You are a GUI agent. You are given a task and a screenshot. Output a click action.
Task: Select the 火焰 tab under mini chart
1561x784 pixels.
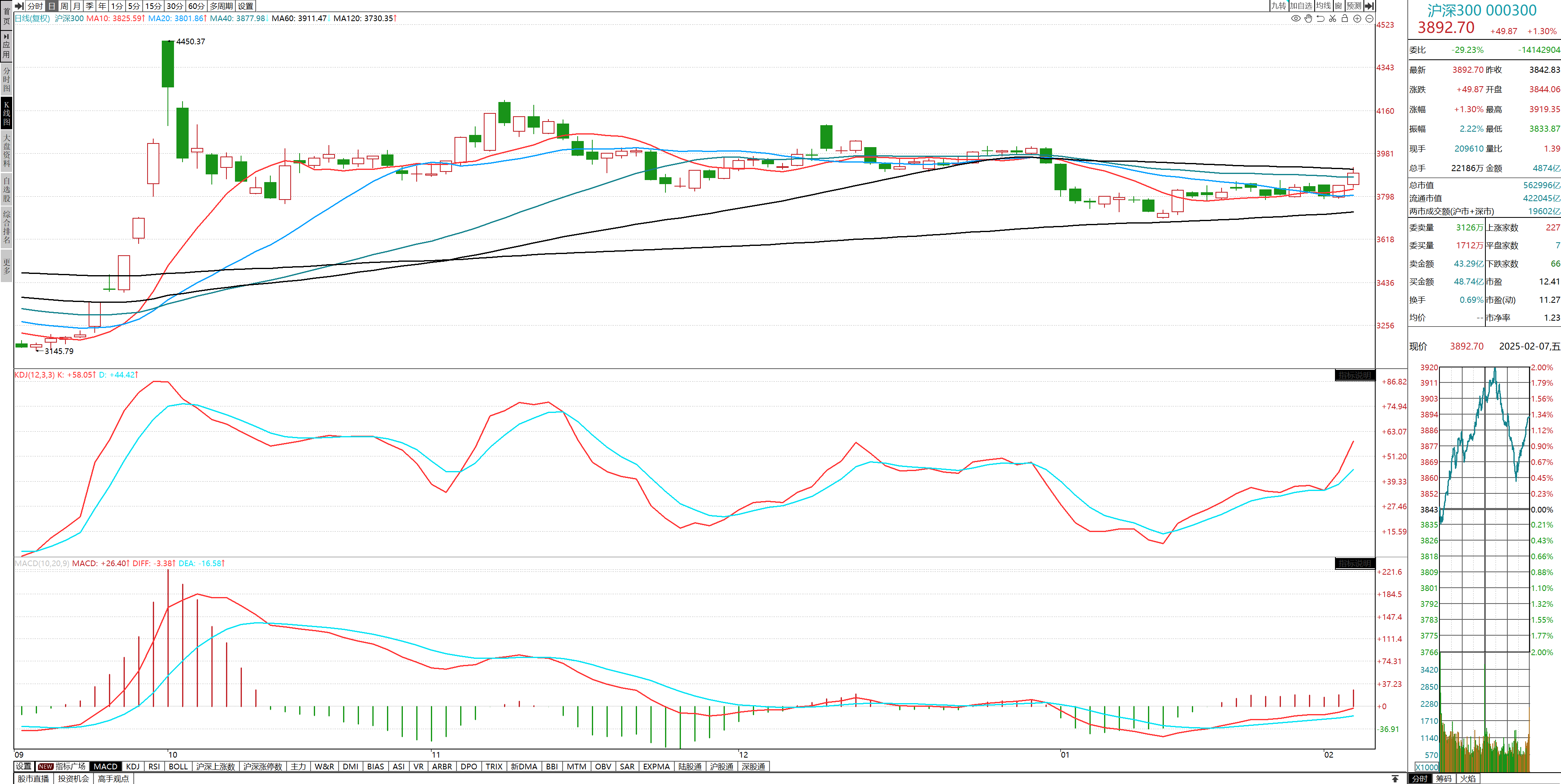(1468, 779)
